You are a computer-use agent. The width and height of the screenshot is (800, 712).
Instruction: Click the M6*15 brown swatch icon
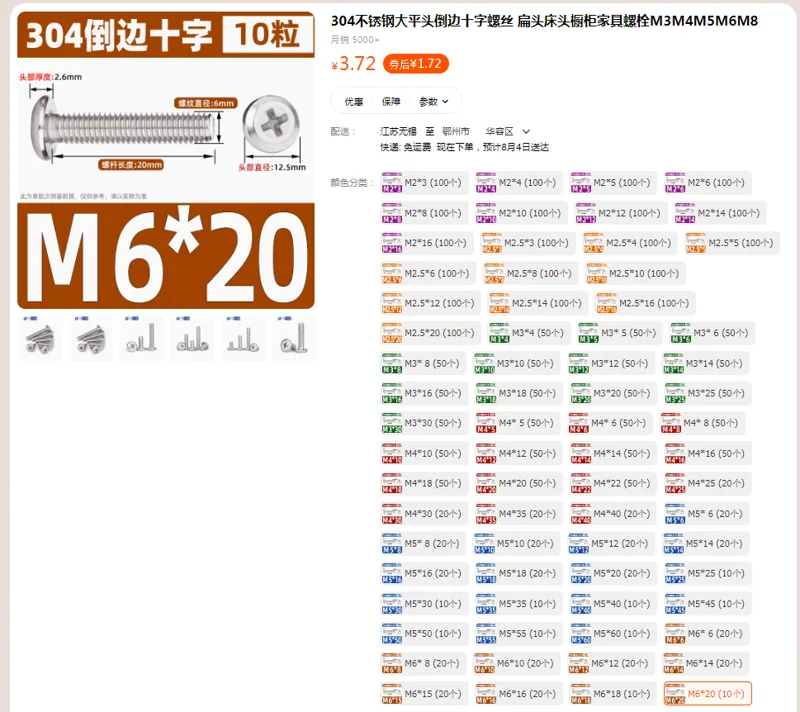tap(392, 694)
